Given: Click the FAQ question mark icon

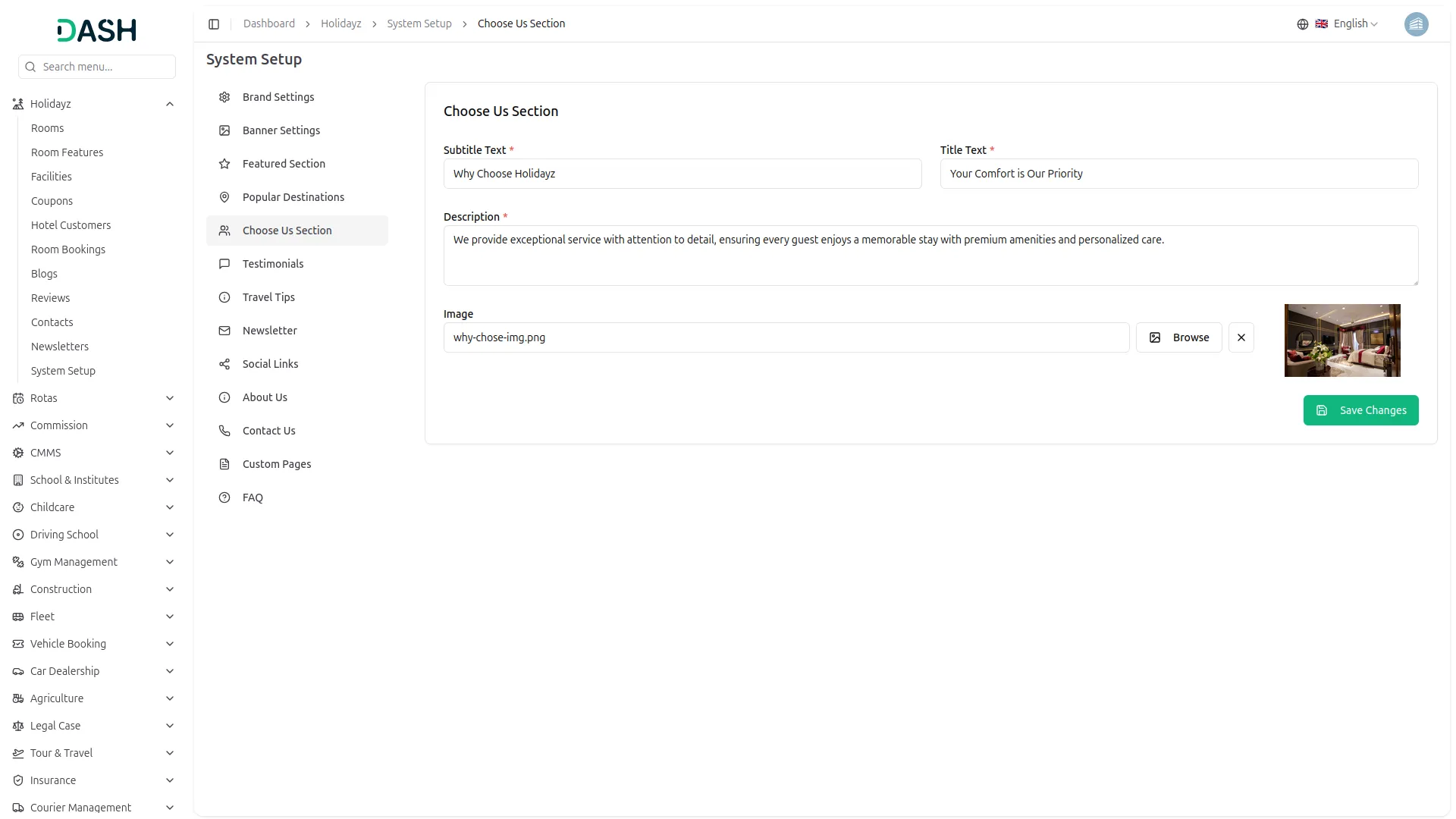Looking at the screenshot, I should coord(224,497).
